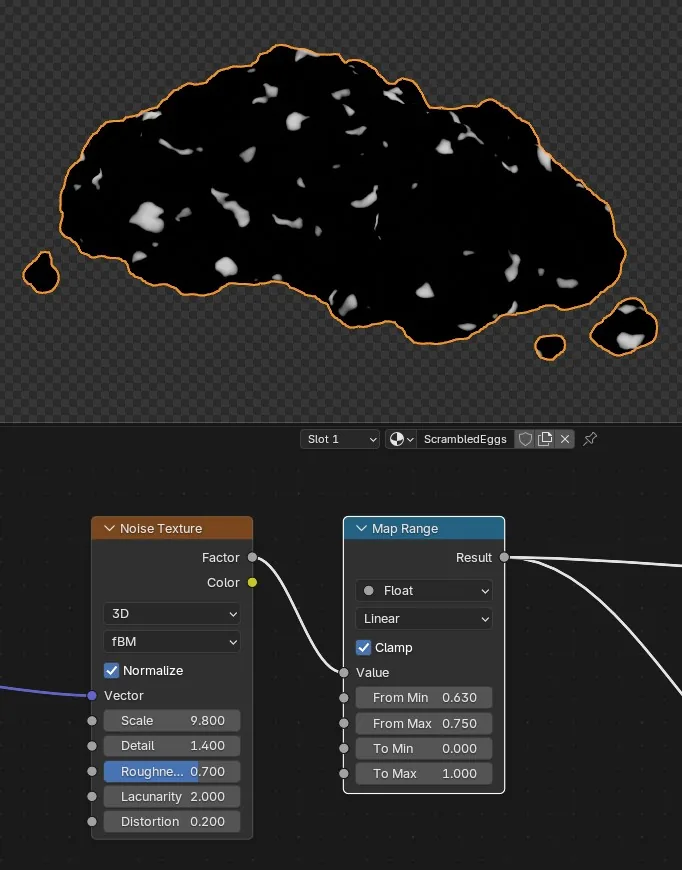Open the 3D dimensions dropdown
The width and height of the screenshot is (682, 870).
click(x=172, y=614)
